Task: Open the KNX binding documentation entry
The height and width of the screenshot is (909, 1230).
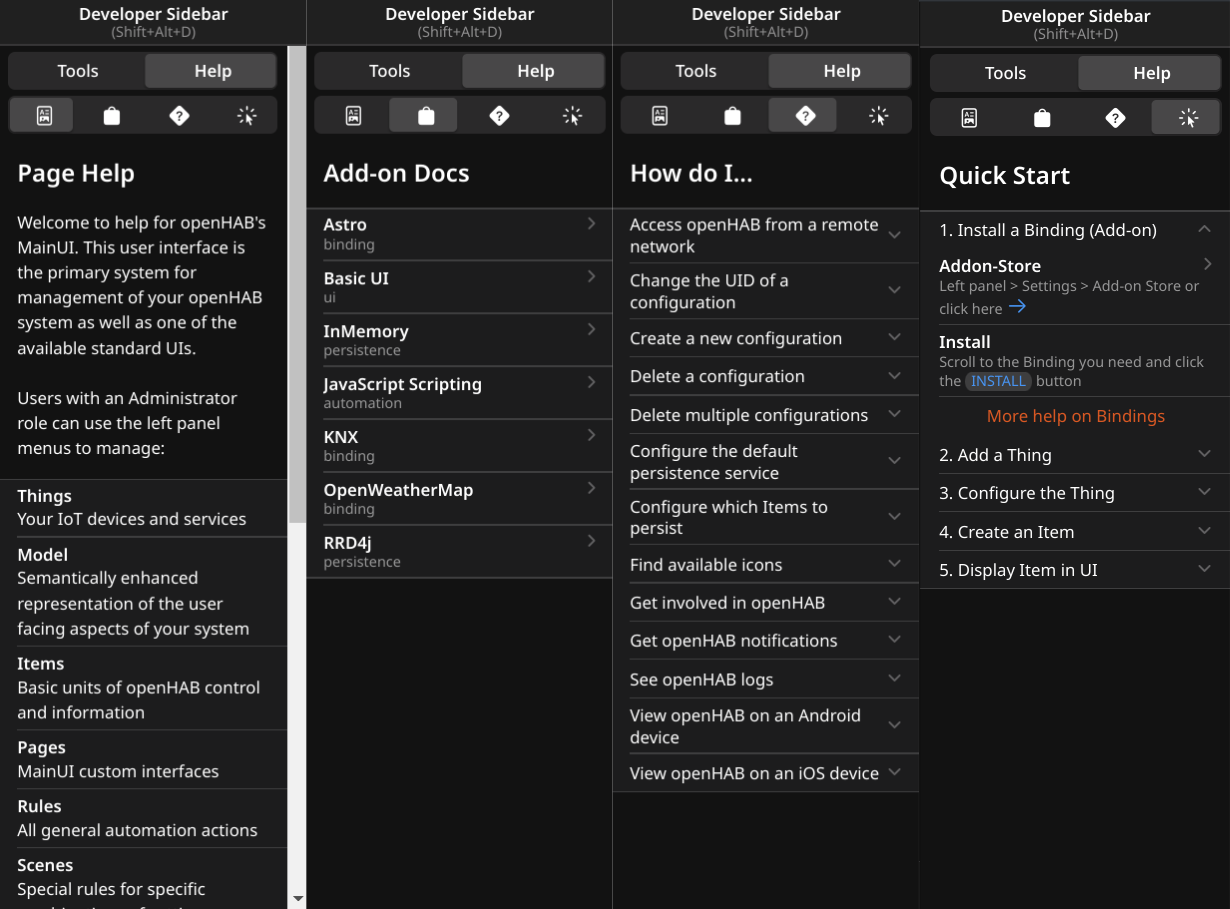Action: (459, 446)
